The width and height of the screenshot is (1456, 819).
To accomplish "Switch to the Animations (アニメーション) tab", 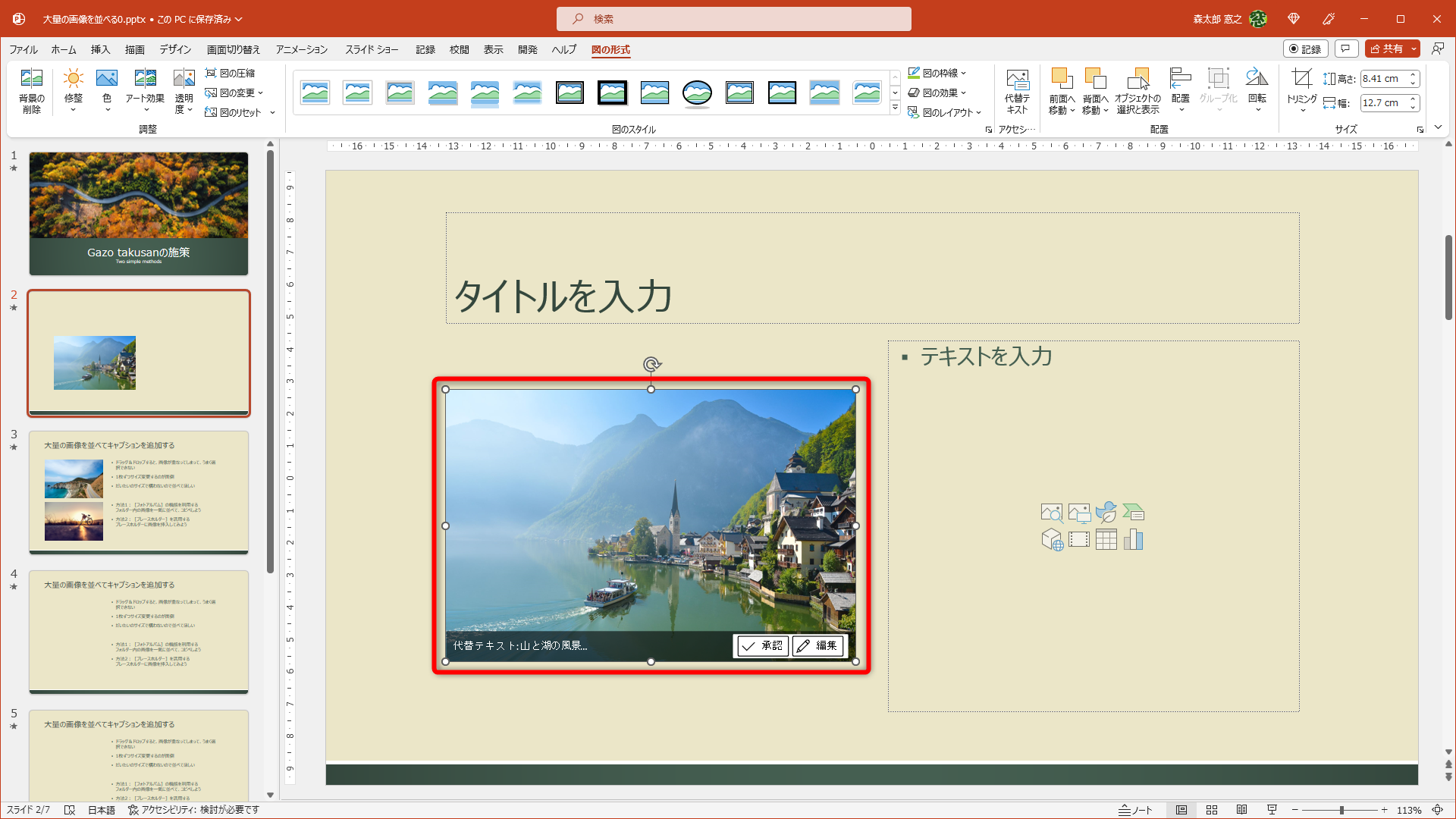I will (302, 50).
